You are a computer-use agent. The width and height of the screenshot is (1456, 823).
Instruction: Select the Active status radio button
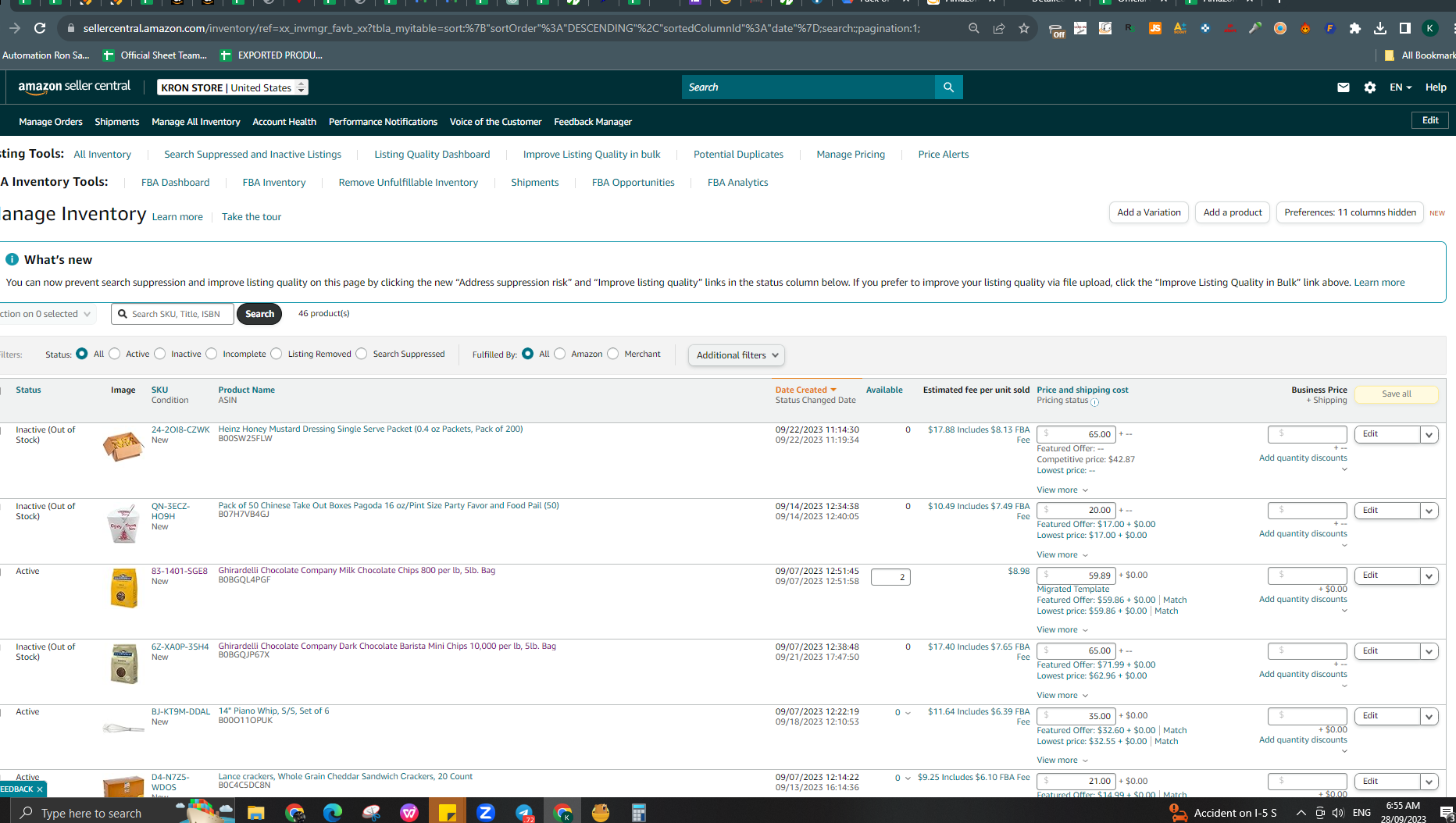(x=115, y=354)
